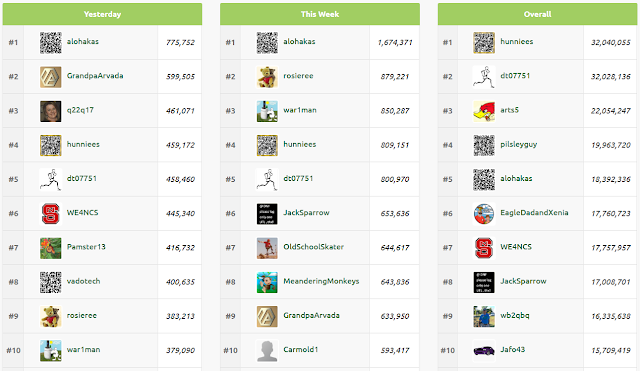
Task: Click EagleDadandXenia's round avatar image
Action: pos(484,214)
